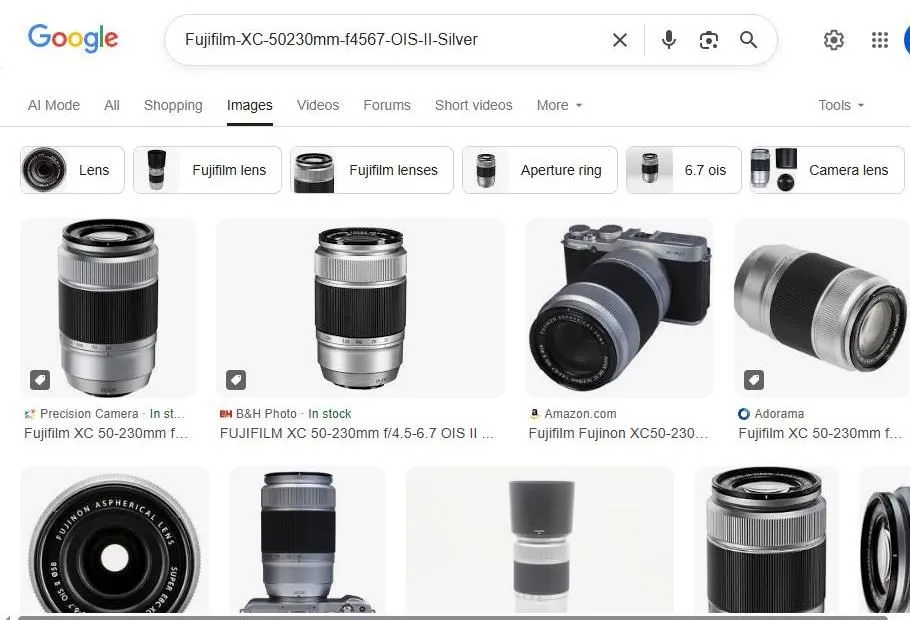The height and width of the screenshot is (620, 910).
Task: Clear the search query with the X icon
Action: click(620, 40)
